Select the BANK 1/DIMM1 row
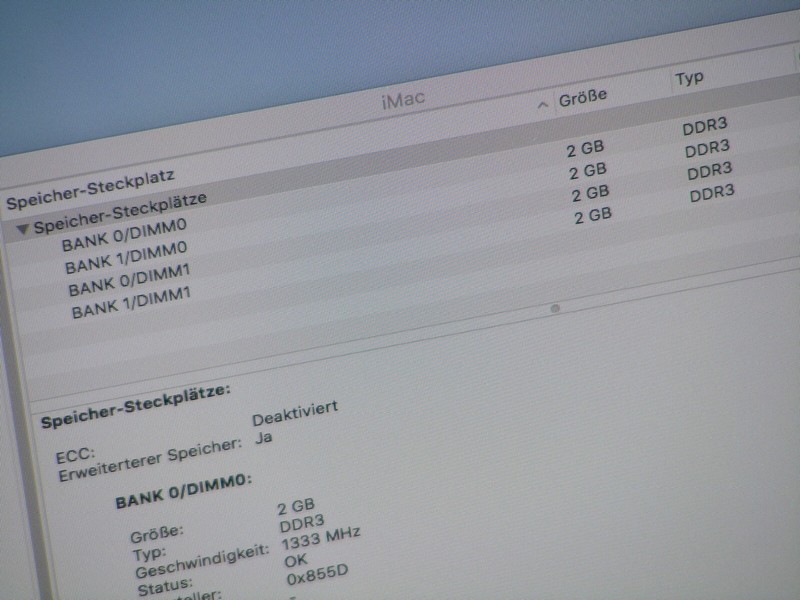The image size is (800, 600). [x=131, y=303]
